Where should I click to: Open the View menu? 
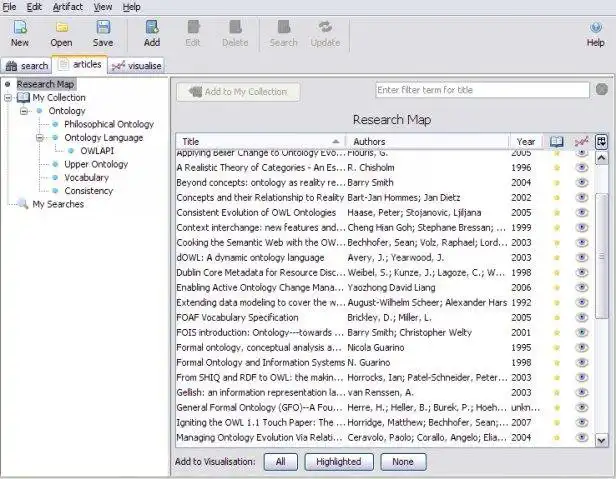[103, 7]
